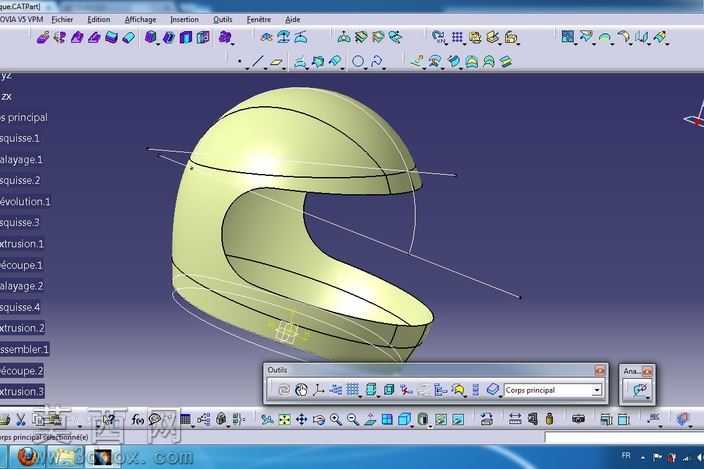The height and width of the screenshot is (469, 704).
Task: Click the analysis icon in Ana toolbar
Action: 639,390
